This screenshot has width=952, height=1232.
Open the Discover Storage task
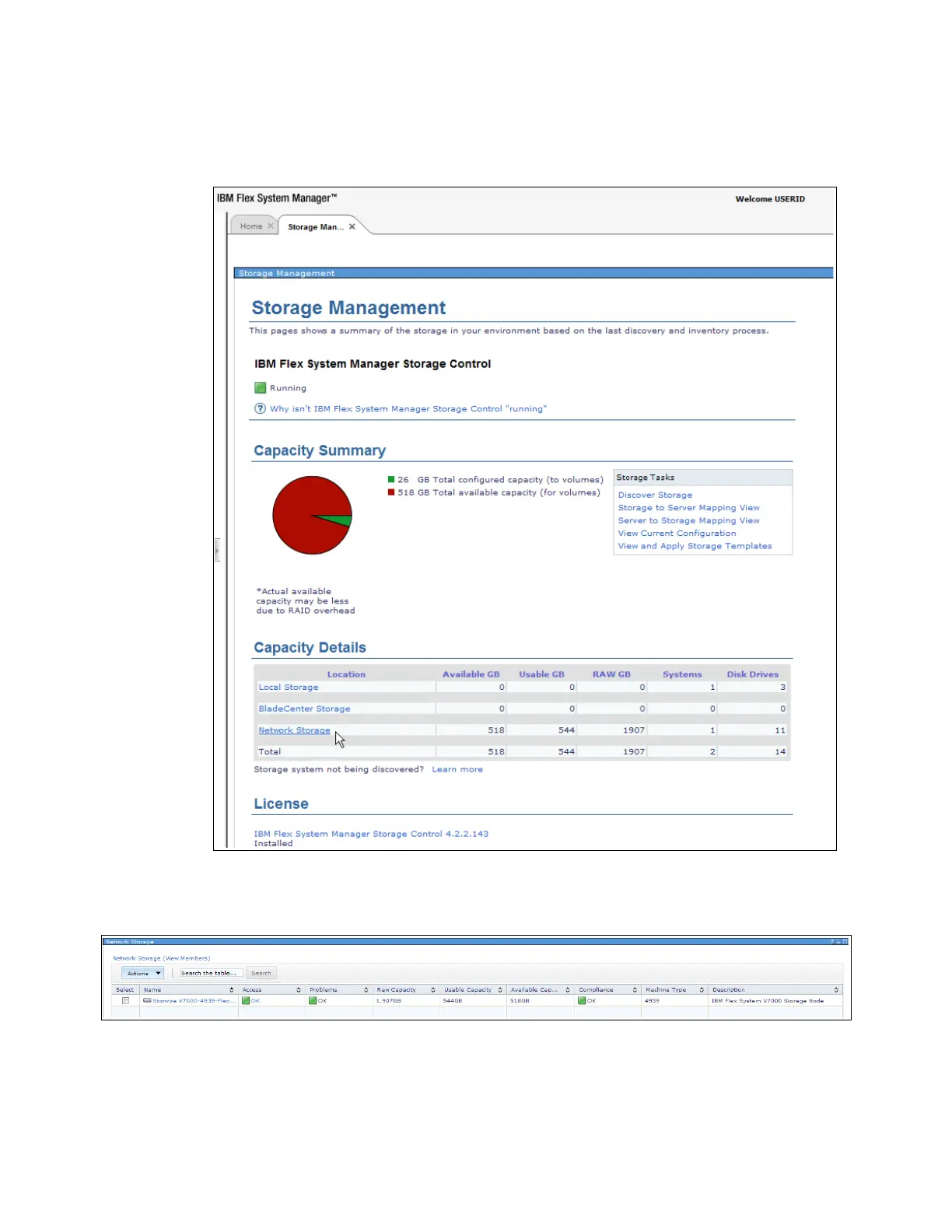pyautogui.click(x=655, y=495)
